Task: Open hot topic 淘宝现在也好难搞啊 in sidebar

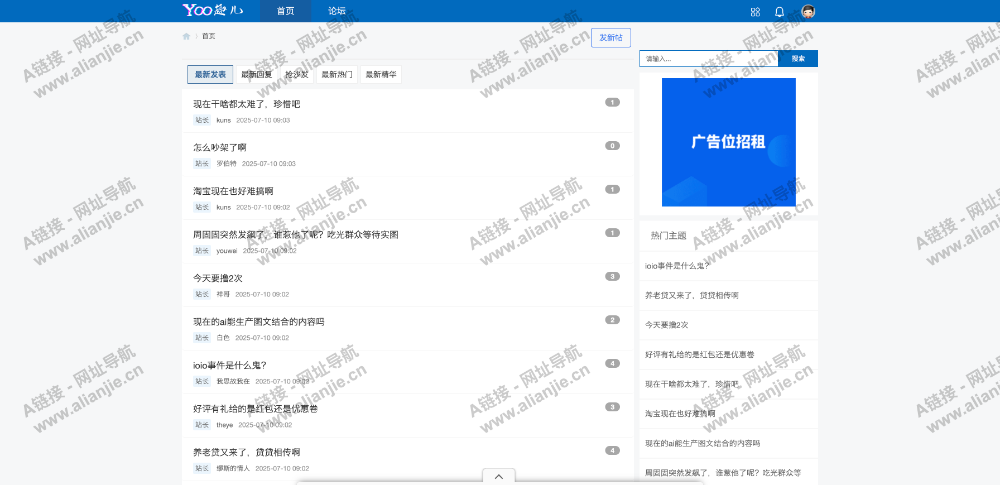Action: 680,414
